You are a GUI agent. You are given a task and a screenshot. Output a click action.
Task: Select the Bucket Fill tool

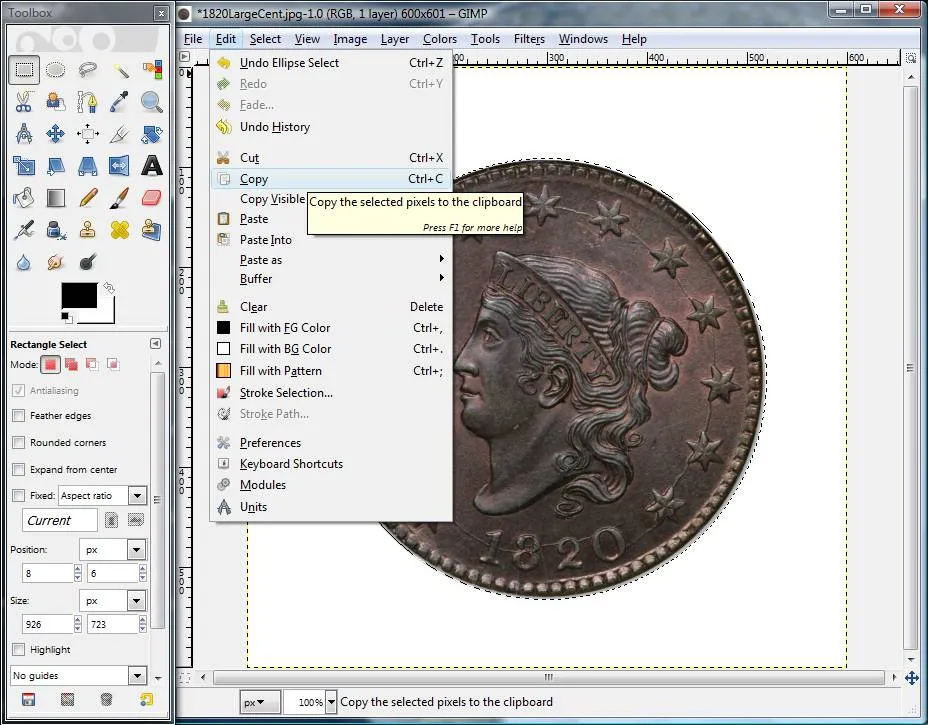[x=24, y=198]
